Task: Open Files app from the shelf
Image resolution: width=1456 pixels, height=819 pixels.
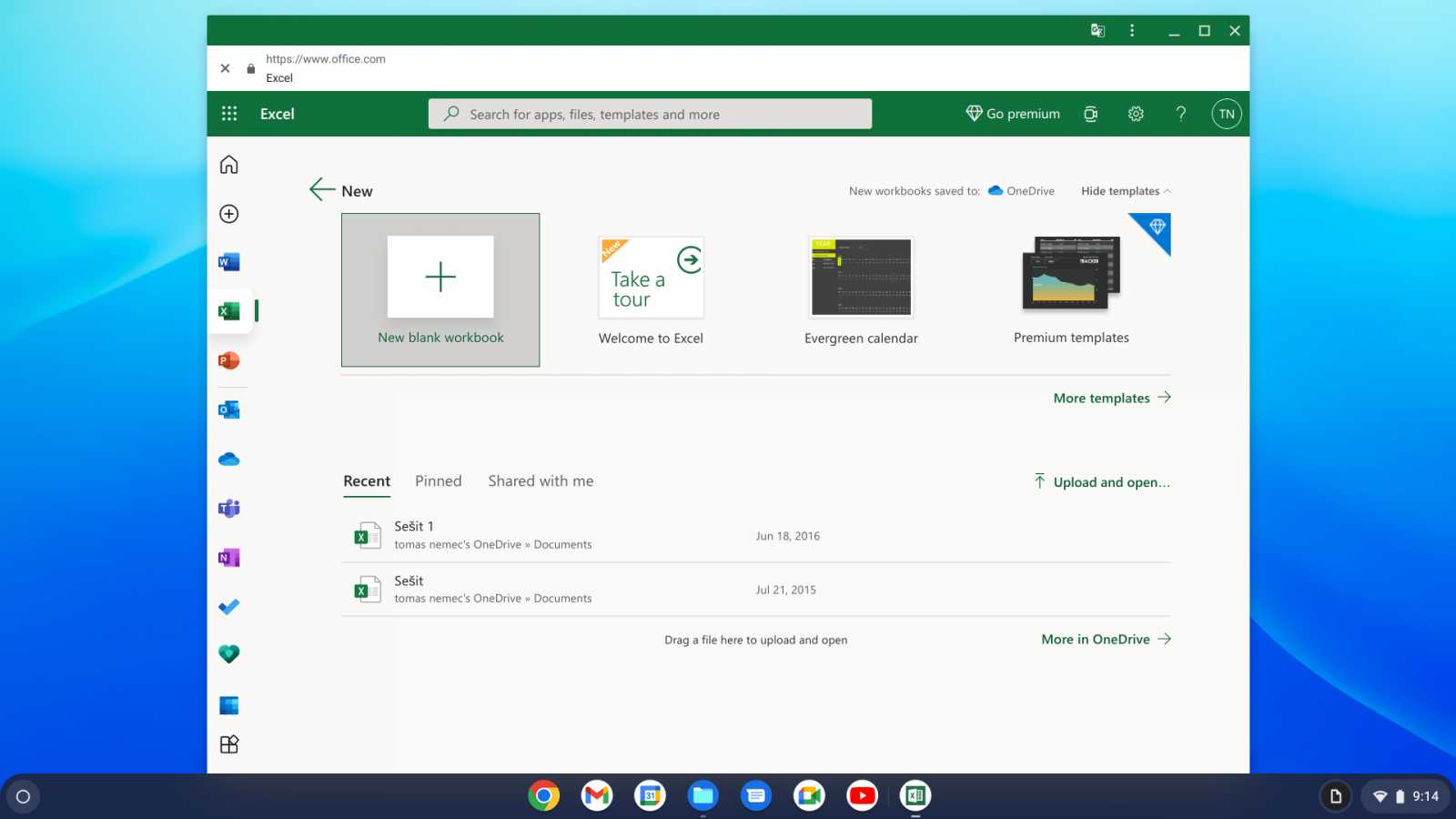Action: [703, 796]
